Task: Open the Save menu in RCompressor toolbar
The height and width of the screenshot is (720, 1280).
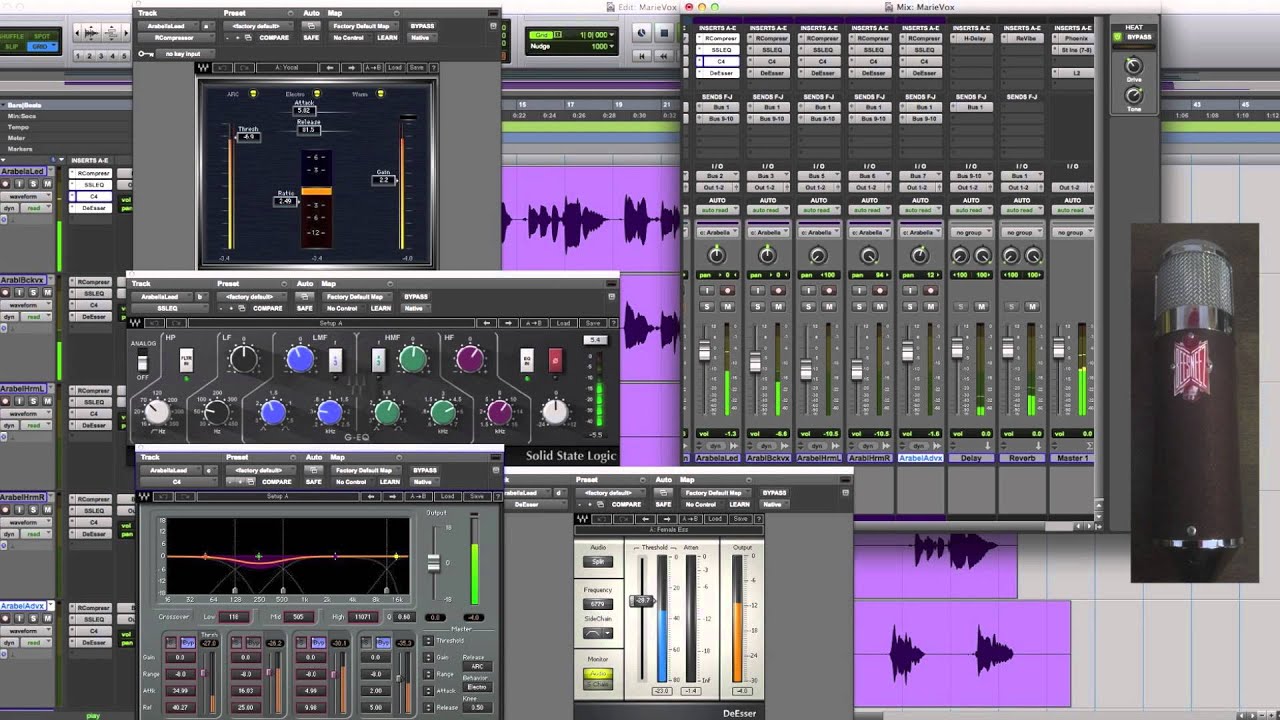Action: tap(415, 68)
